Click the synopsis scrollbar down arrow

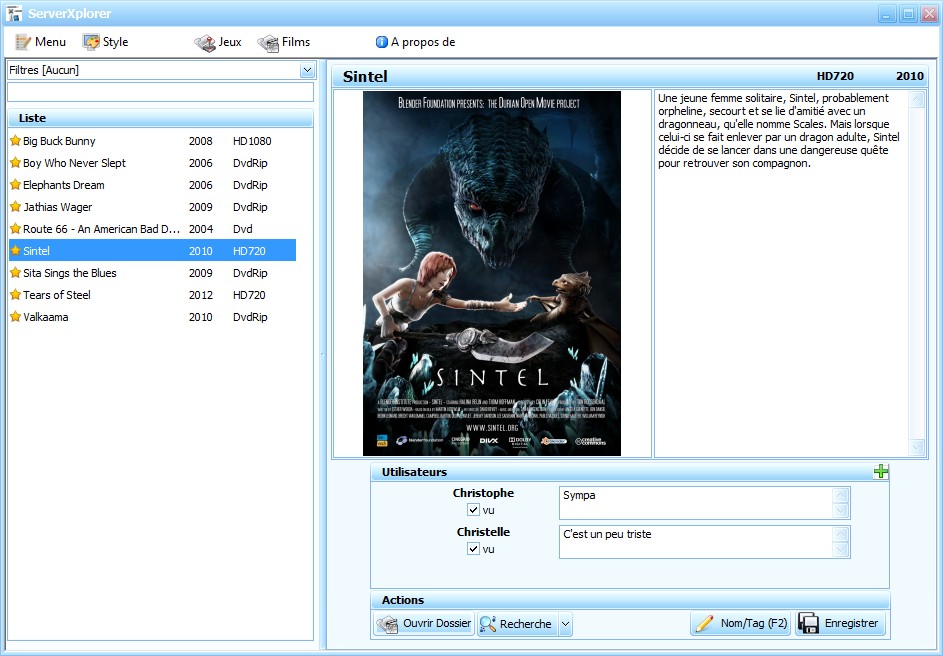point(917,447)
